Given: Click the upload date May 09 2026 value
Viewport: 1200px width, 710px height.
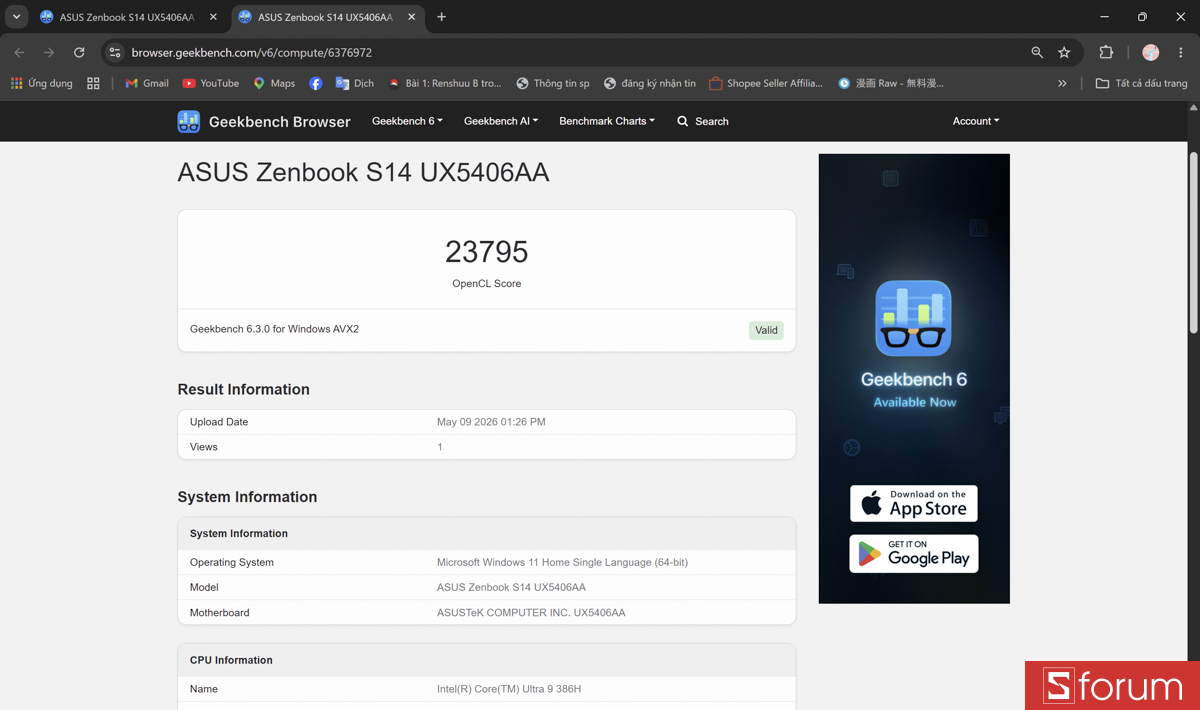Looking at the screenshot, I should click(x=491, y=422).
